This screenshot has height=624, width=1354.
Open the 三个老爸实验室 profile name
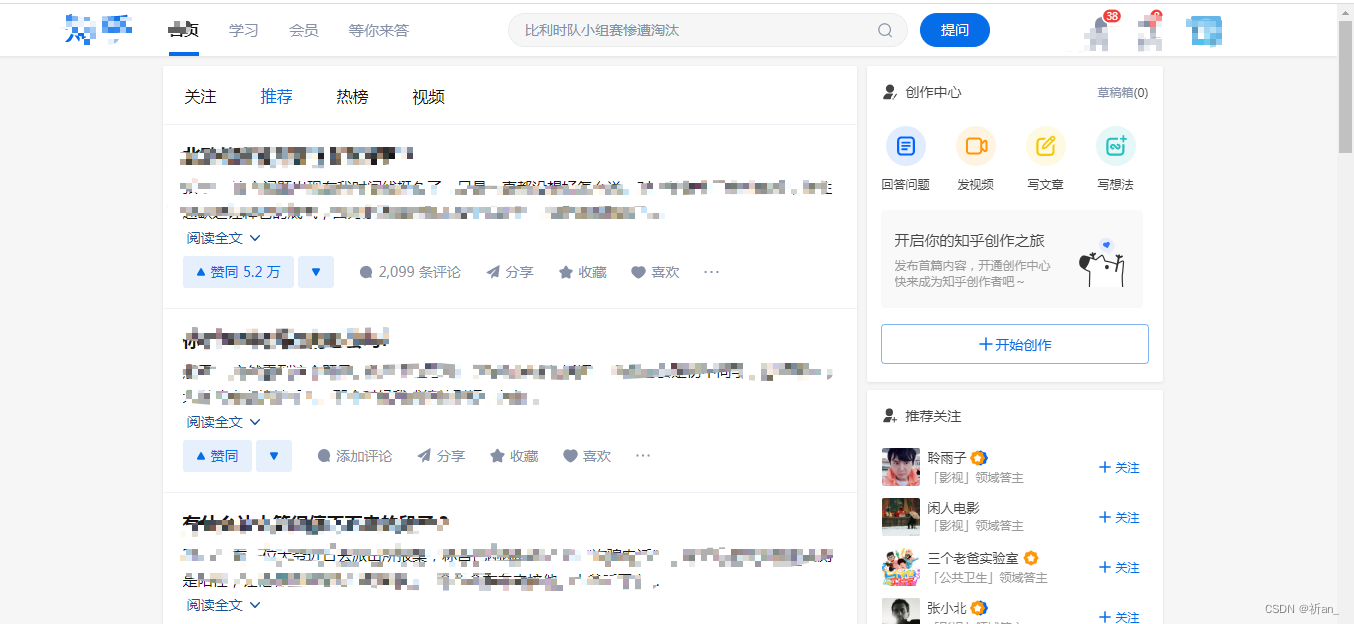(x=973, y=558)
